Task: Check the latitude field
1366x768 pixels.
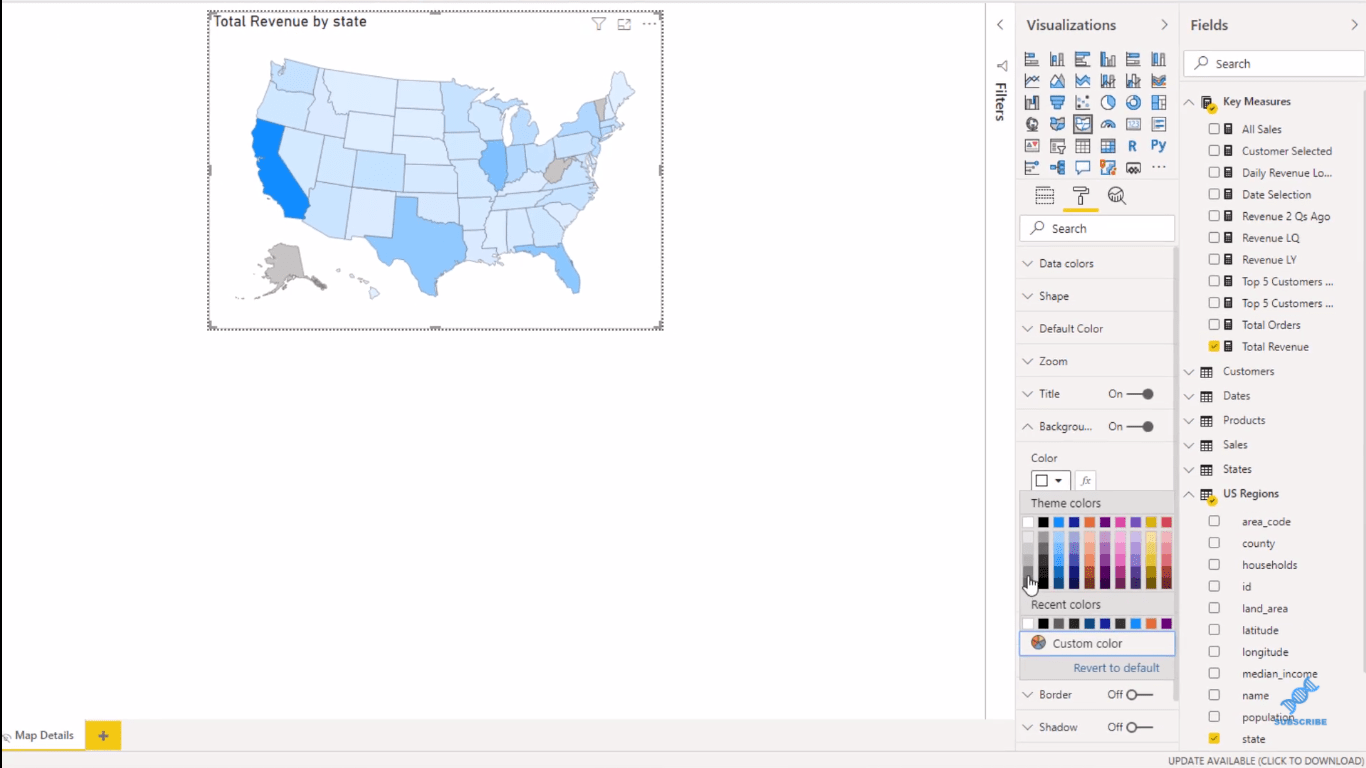Action: [x=1214, y=630]
